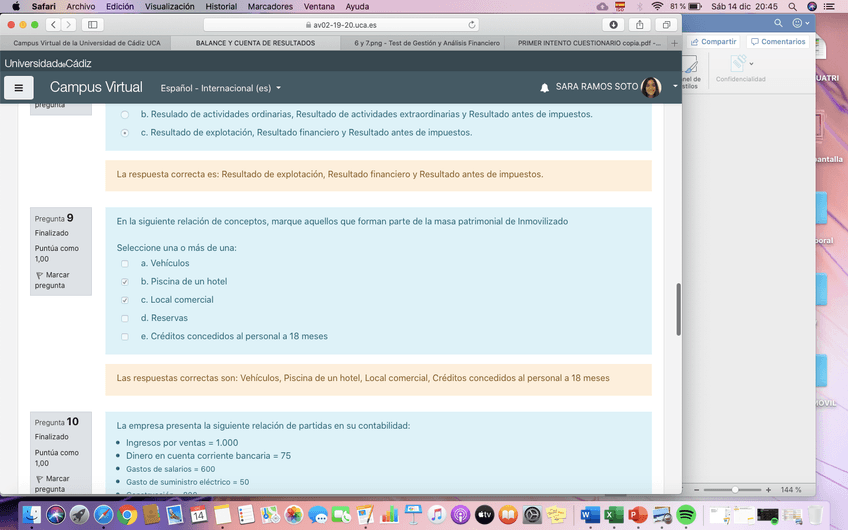Open Microsoft Word from the Dock
Viewport: 848px width, 530px height.
point(590,514)
